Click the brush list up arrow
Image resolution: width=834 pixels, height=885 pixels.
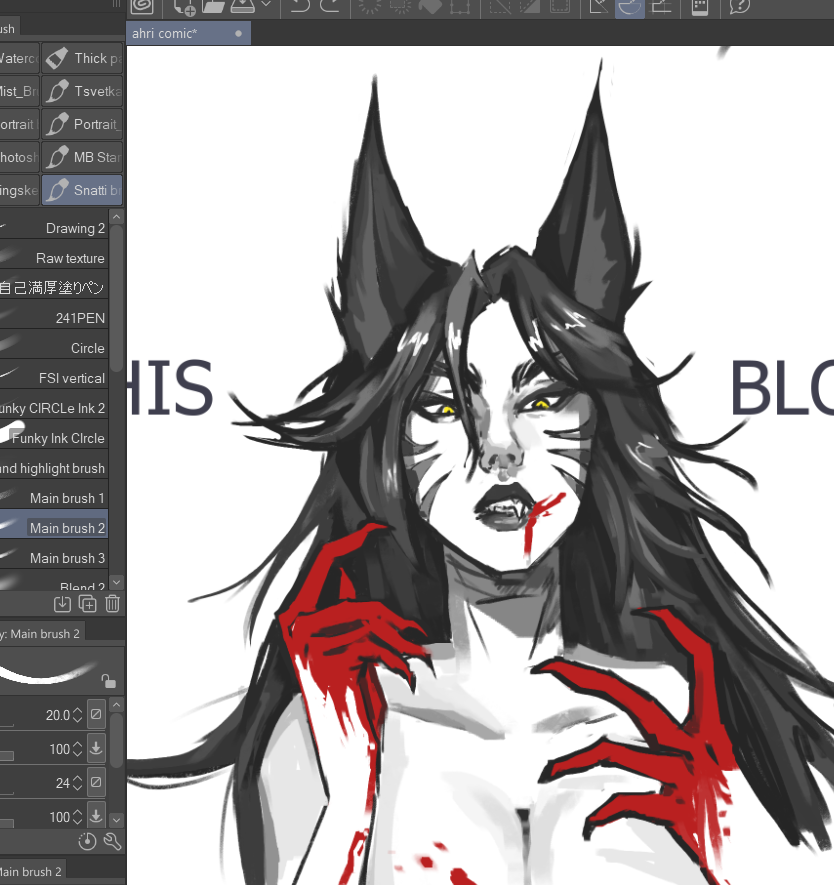click(x=116, y=217)
